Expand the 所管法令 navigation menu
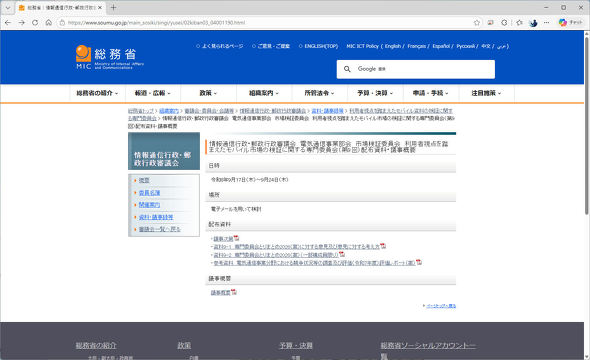The image size is (590, 360). 319,93
